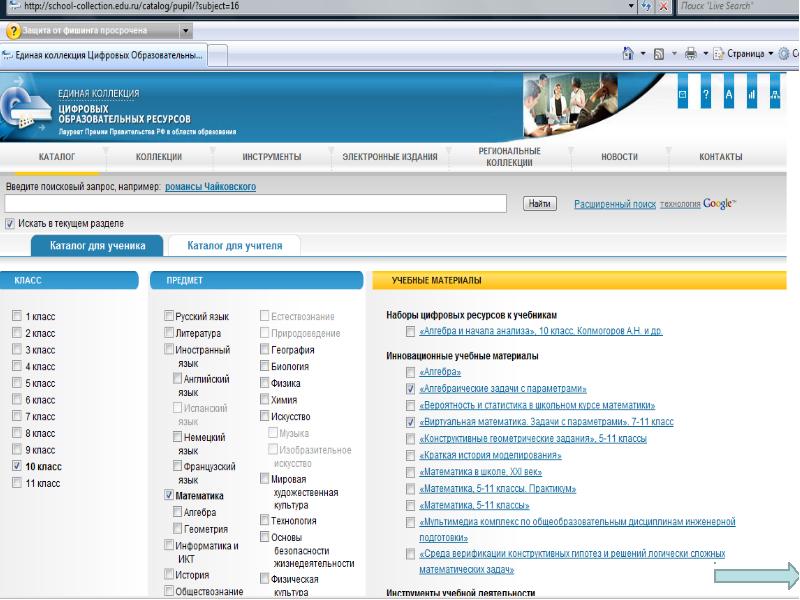This screenshot has height=600, width=800.
Task: Open the phishing protection dropdown arrow
Action: (184, 31)
